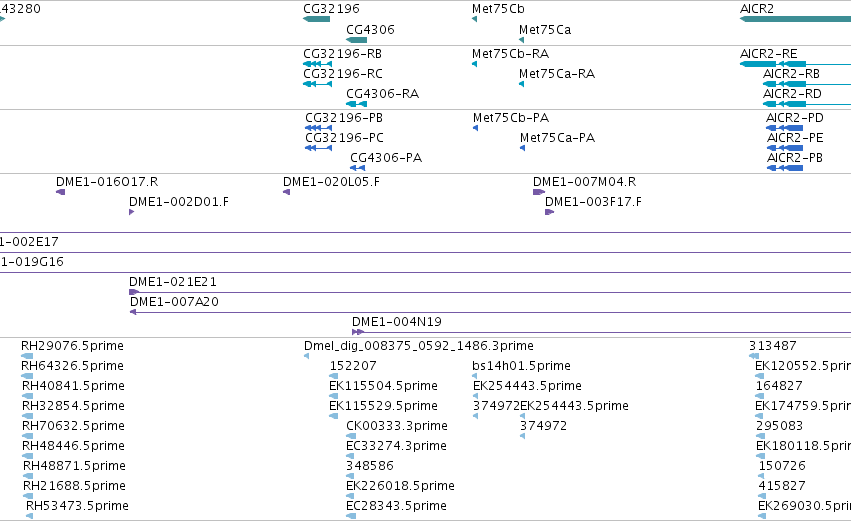Open EST RH70632.5prime

point(73,427)
